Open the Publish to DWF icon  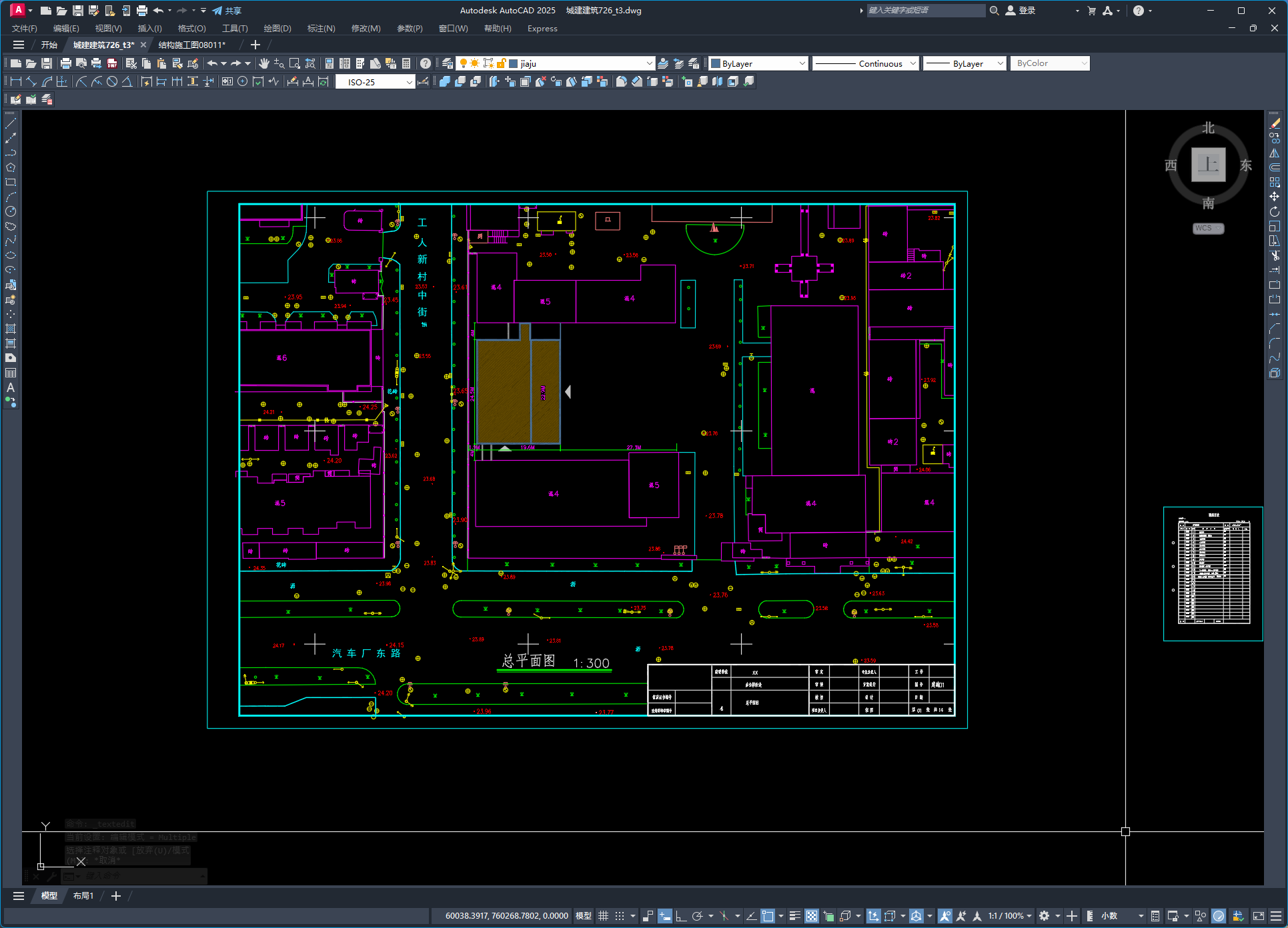112,63
